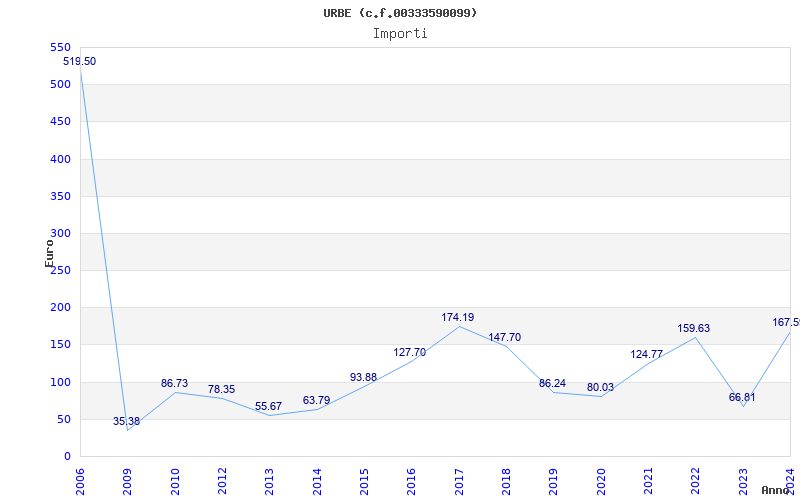The height and width of the screenshot is (500, 800).
Task: Click the 200 y-axis tick label
Action: point(60,308)
